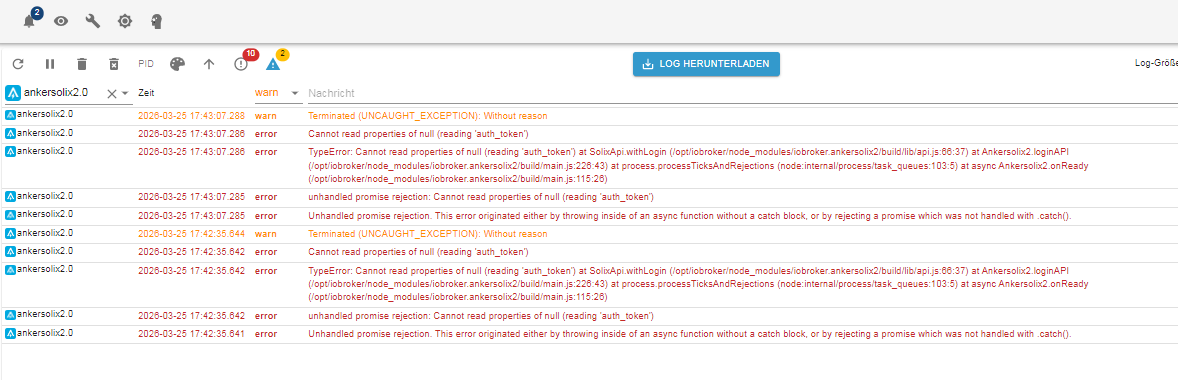Click the ankersolix2.0 adapter icon in first log row
The height and width of the screenshot is (380, 1178).
click(11, 115)
